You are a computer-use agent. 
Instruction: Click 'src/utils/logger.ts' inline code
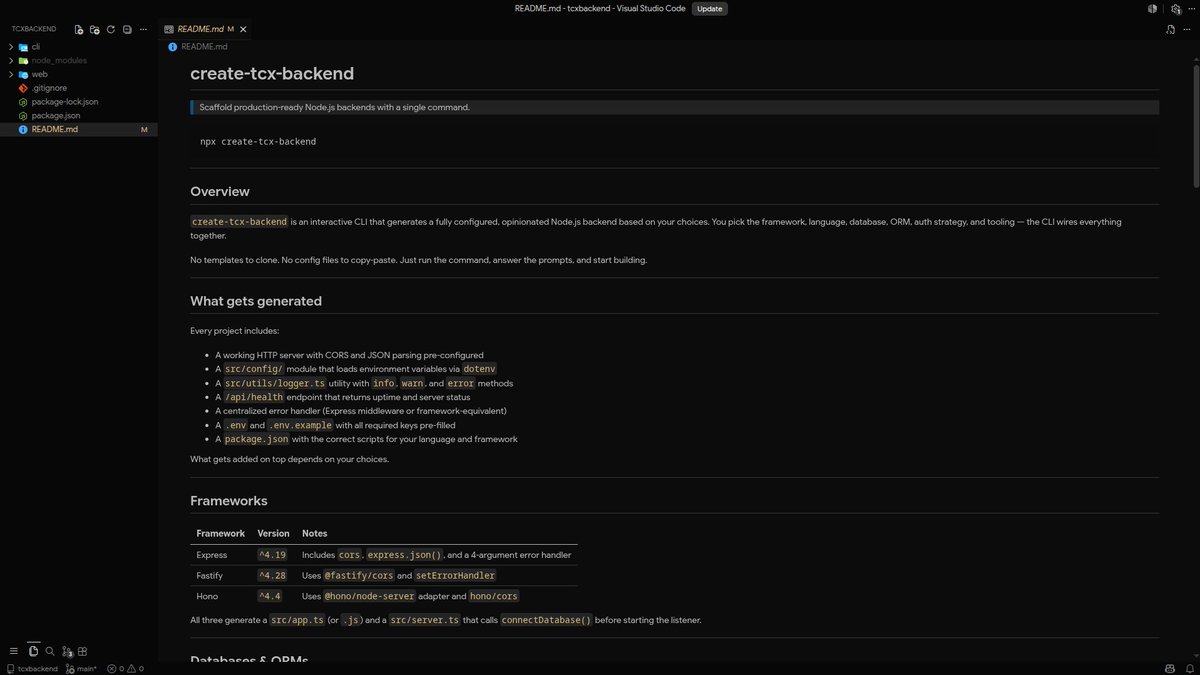click(x=275, y=383)
